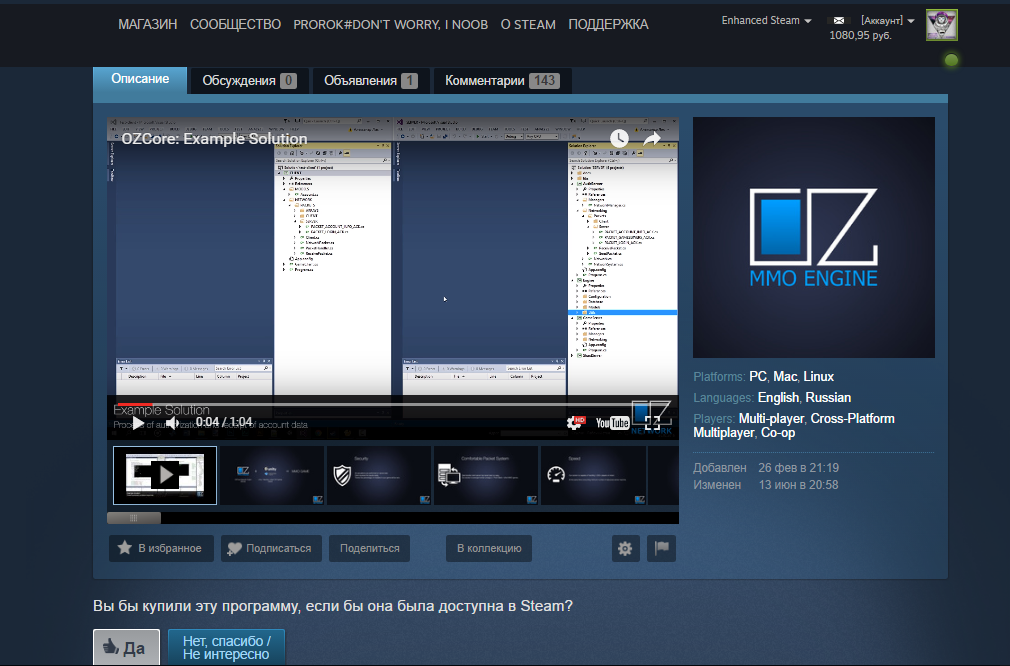Expand the [Аккаунт] account dropdown
Image resolution: width=1010 pixels, height=666 pixels.
(888, 21)
